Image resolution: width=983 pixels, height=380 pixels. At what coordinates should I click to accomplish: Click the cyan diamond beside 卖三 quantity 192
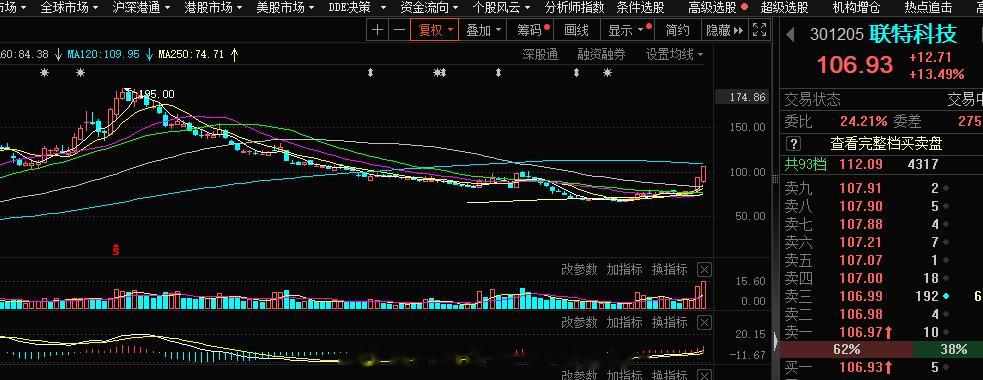pyautogui.click(x=945, y=296)
